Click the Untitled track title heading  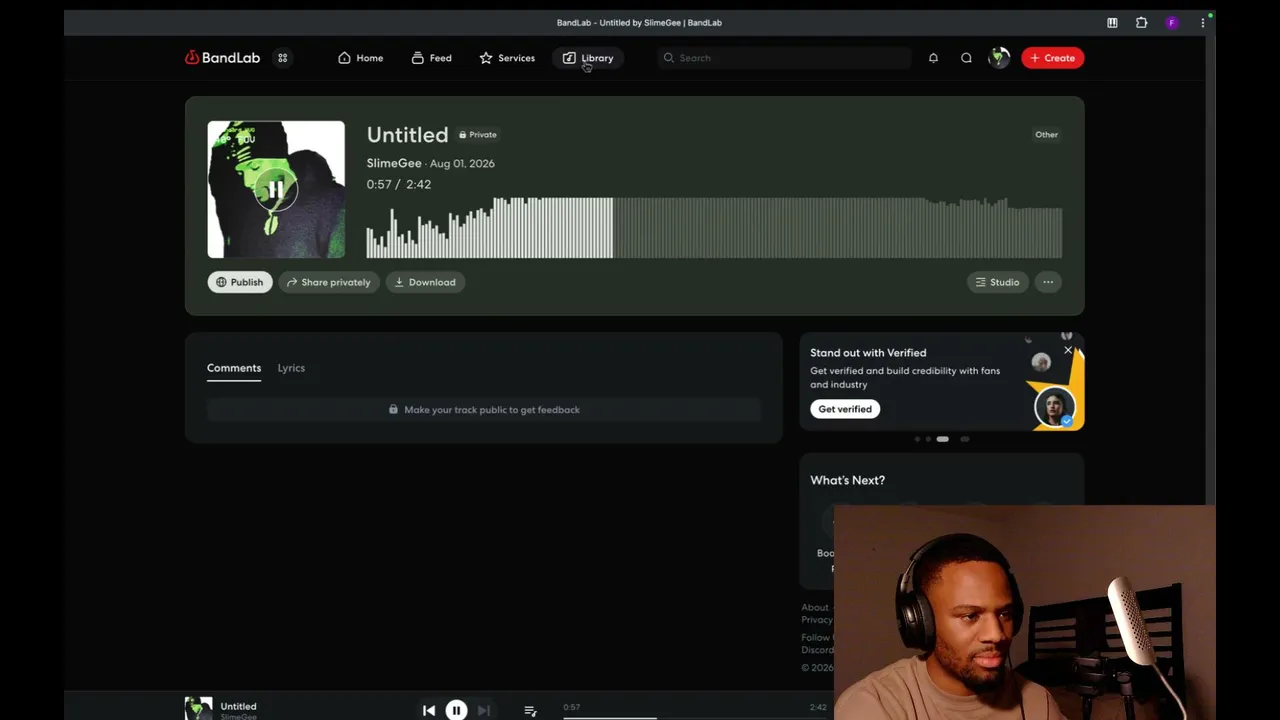[x=407, y=134]
